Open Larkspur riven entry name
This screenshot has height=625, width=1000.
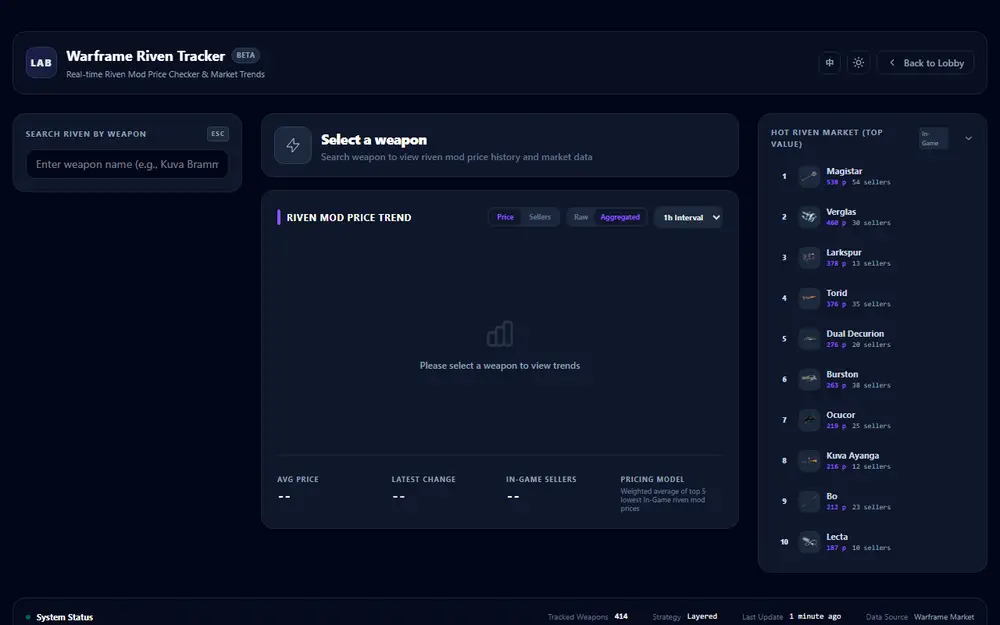pos(844,253)
